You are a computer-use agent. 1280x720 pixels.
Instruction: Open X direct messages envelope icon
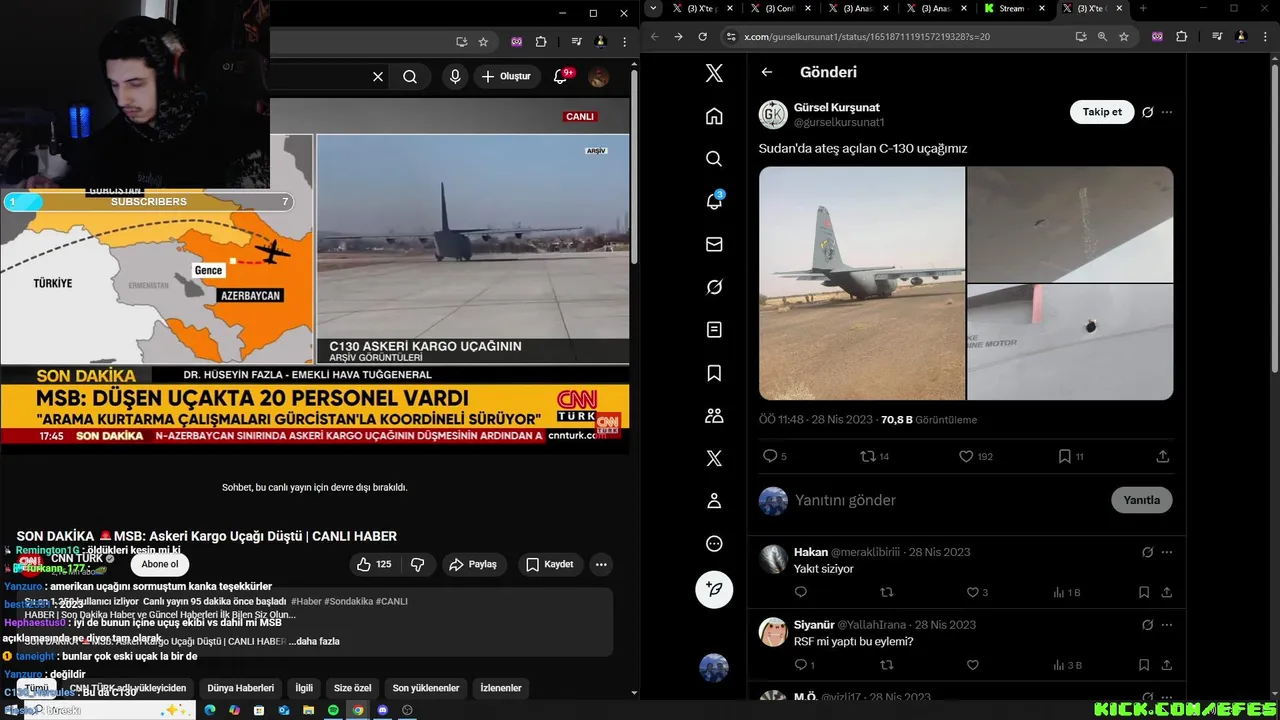[714, 244]
